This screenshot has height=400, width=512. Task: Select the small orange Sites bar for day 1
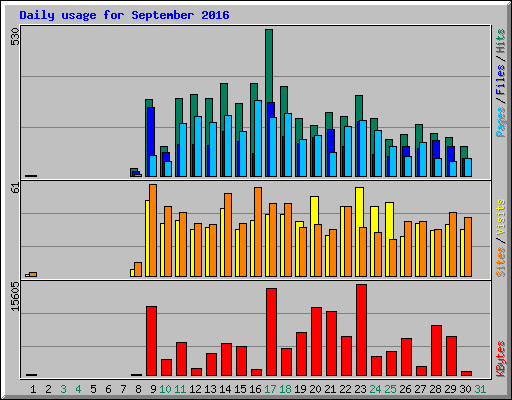click(x=33, y=275)
